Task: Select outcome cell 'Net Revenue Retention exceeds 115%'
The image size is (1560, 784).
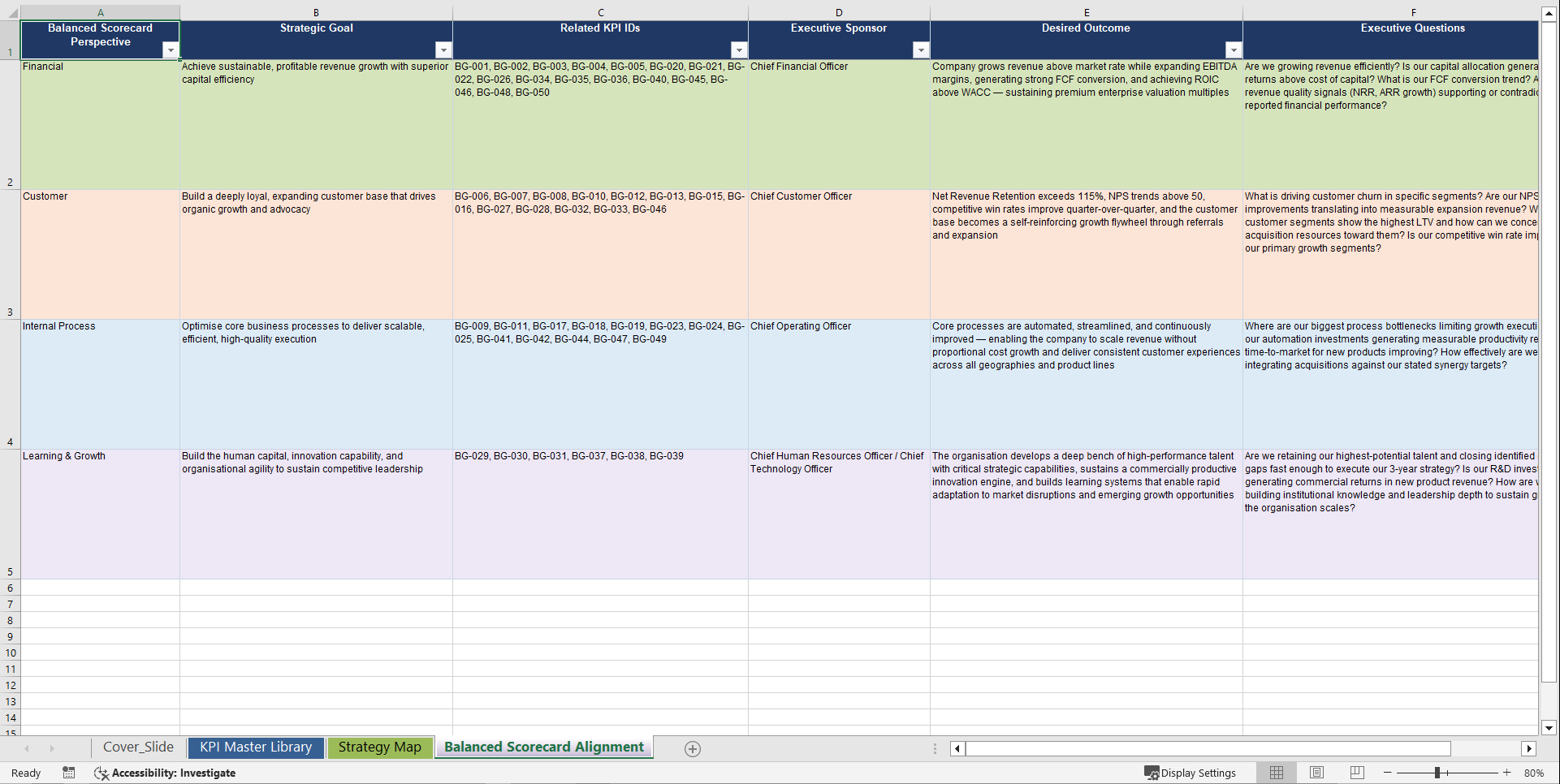Action: point(1086,255)
